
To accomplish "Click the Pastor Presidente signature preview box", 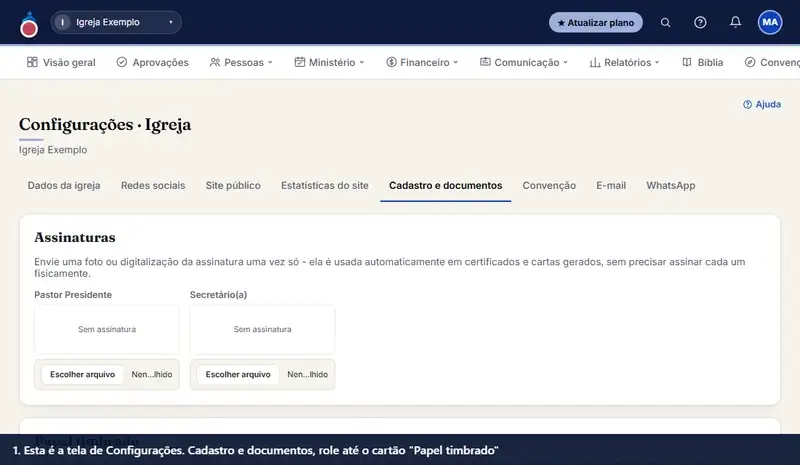I will 107,329.
